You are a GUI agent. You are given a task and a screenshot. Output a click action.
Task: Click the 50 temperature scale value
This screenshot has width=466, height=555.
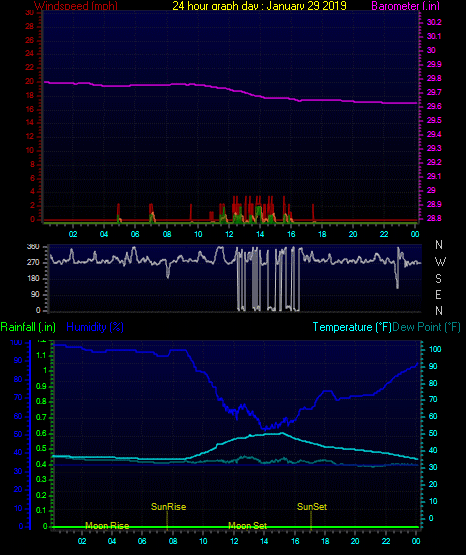(433, 433)
